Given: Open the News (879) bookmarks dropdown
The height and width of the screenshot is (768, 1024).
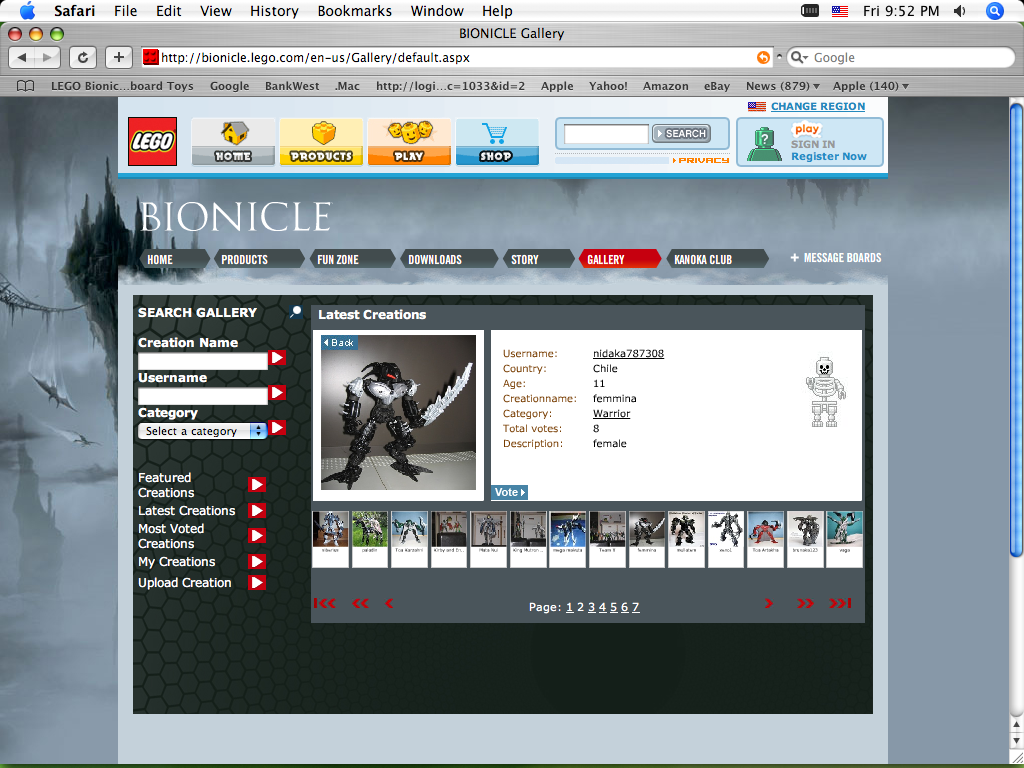Looking at the screenshot, I should point(782,86).
